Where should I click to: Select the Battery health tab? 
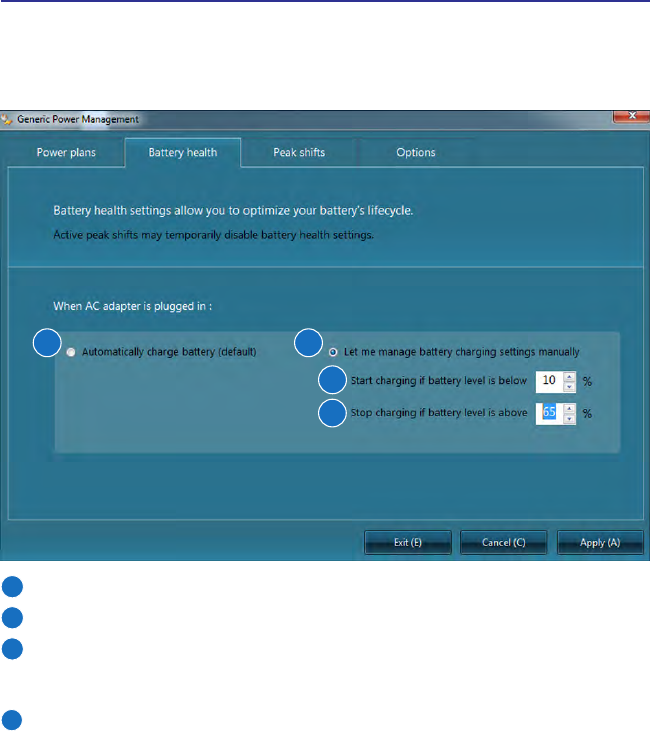coord(183,153)
